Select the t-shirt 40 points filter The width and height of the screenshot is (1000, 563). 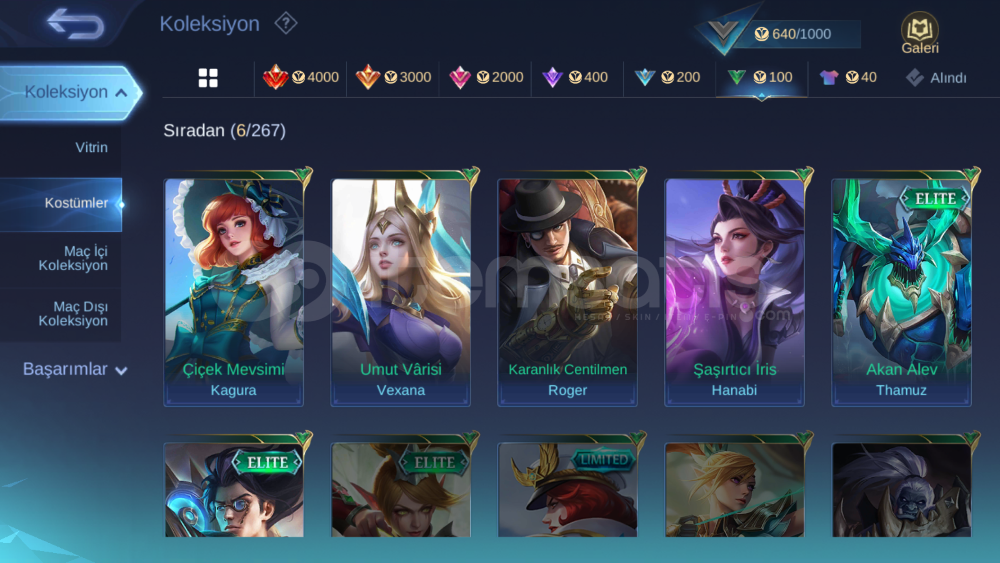pyautogui.click(x=848, y=78)
